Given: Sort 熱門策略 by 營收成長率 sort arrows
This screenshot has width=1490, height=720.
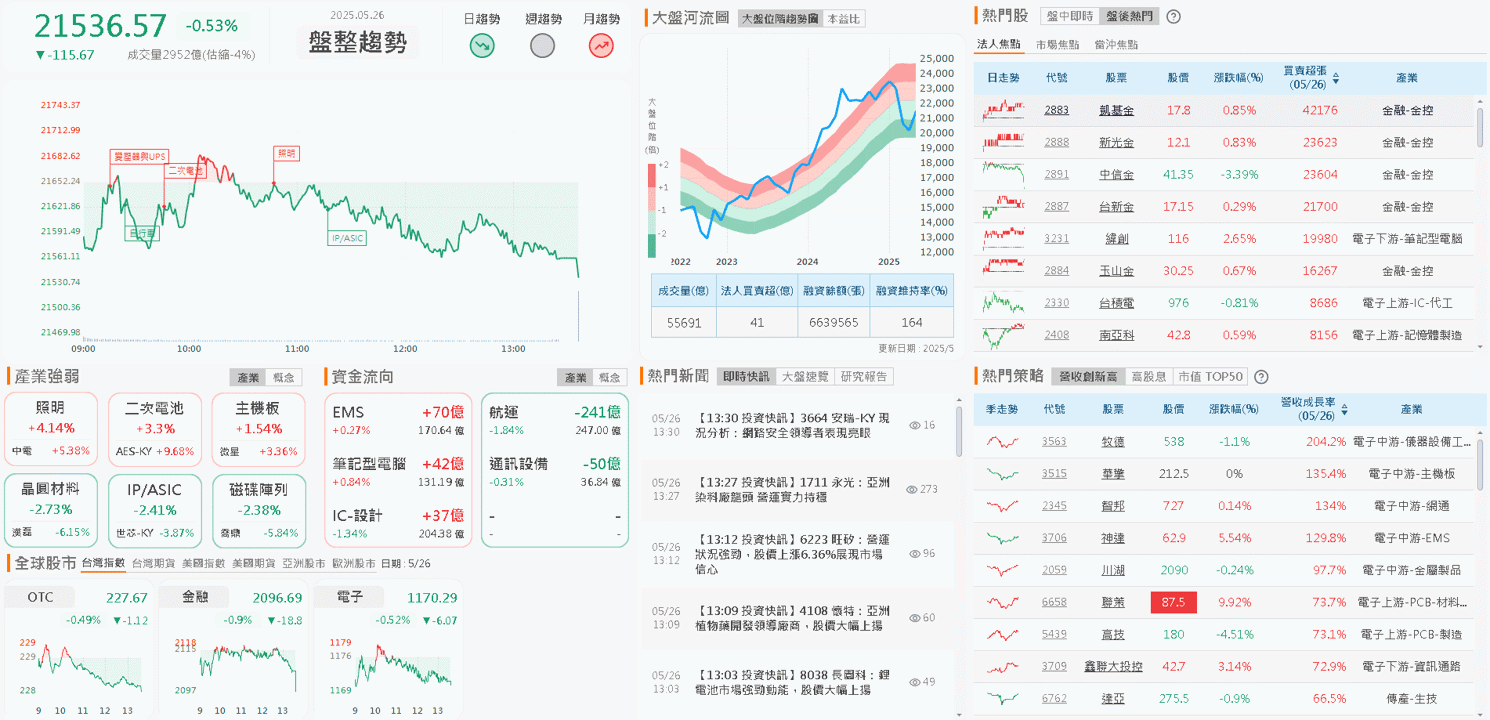Looking at the screenshot, I should point(1344,409).
